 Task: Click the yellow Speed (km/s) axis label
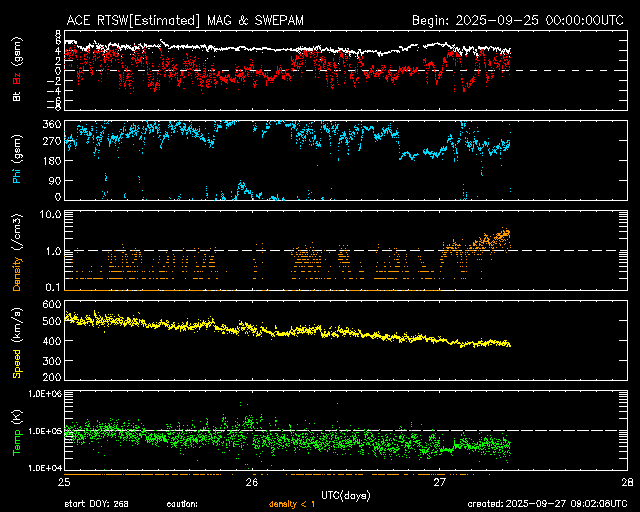coord(16,340)
